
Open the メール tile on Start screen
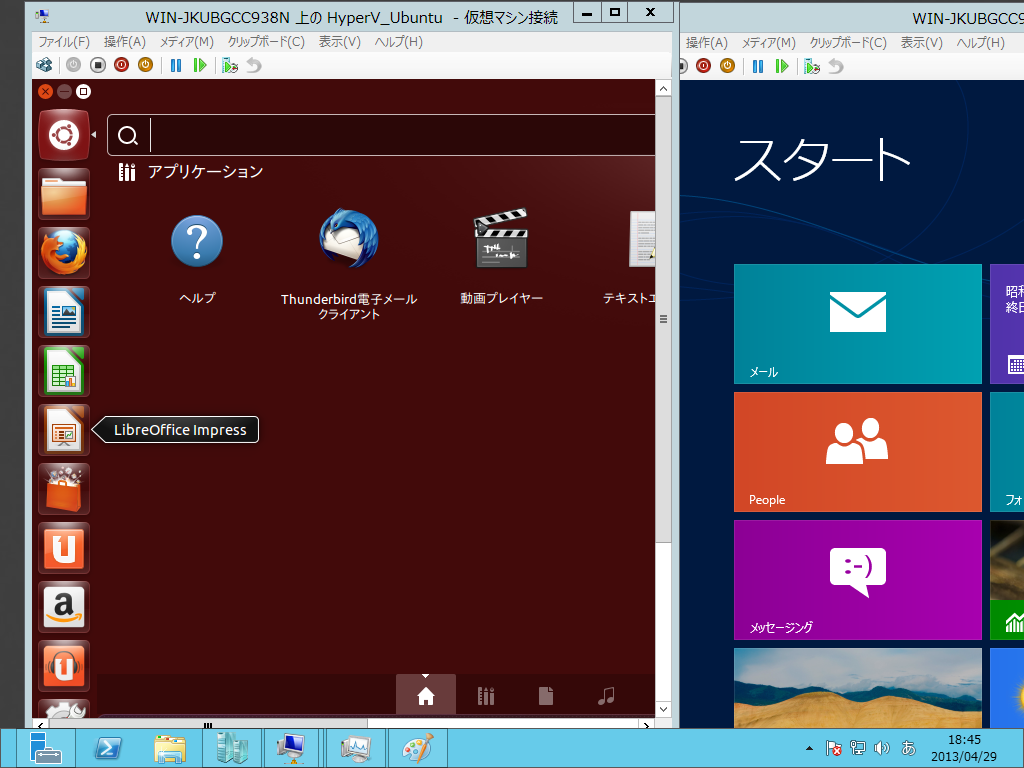pyautogui.click(x=857, y=324)
